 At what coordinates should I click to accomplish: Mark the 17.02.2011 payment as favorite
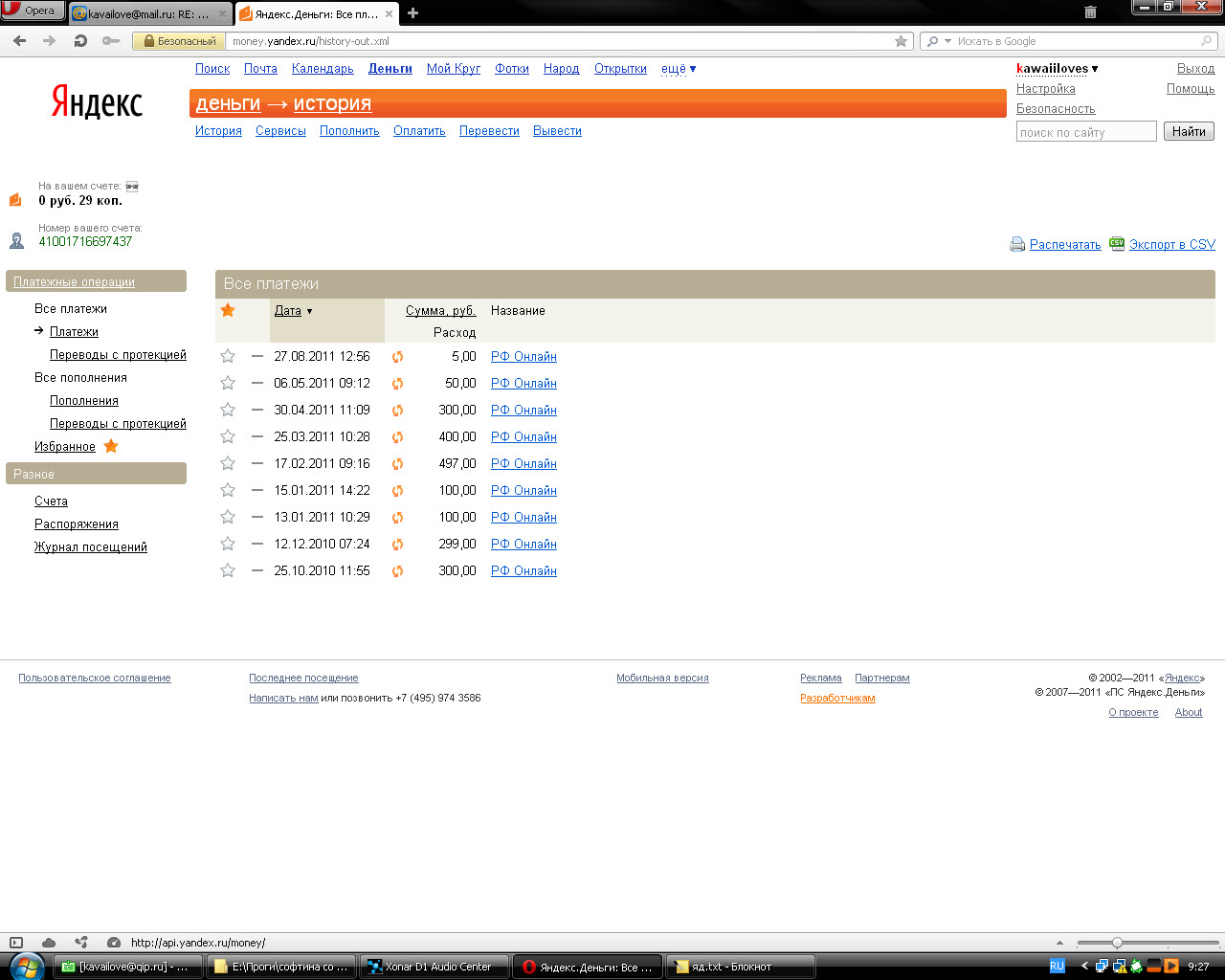click(228, 463)
